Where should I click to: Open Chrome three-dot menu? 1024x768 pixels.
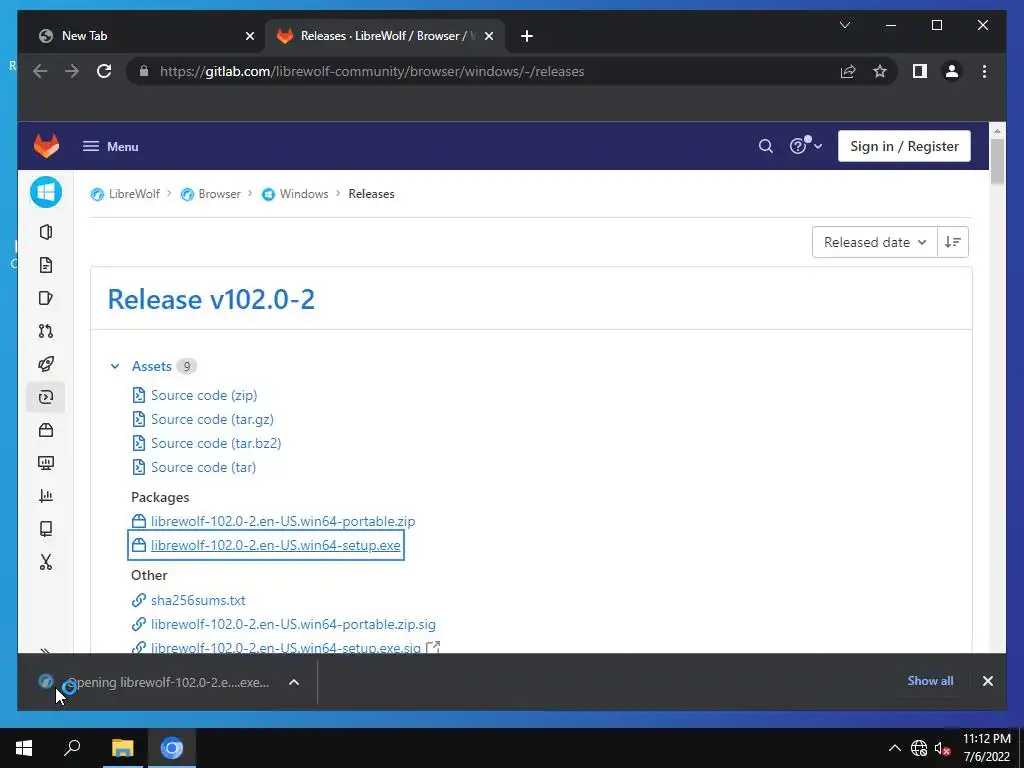984,71
